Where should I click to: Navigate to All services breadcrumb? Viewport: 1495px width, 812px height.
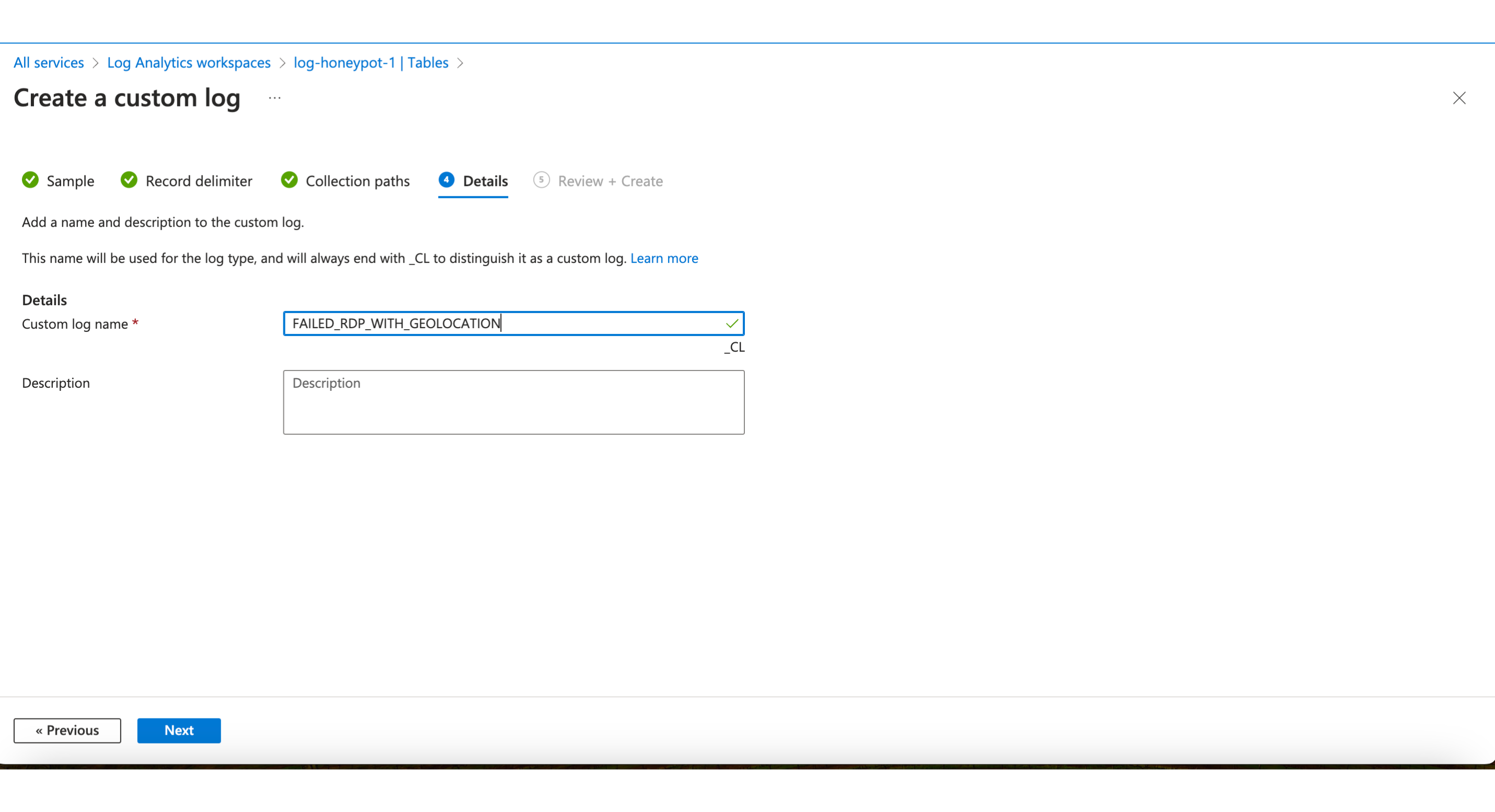[x=49, y=63]
